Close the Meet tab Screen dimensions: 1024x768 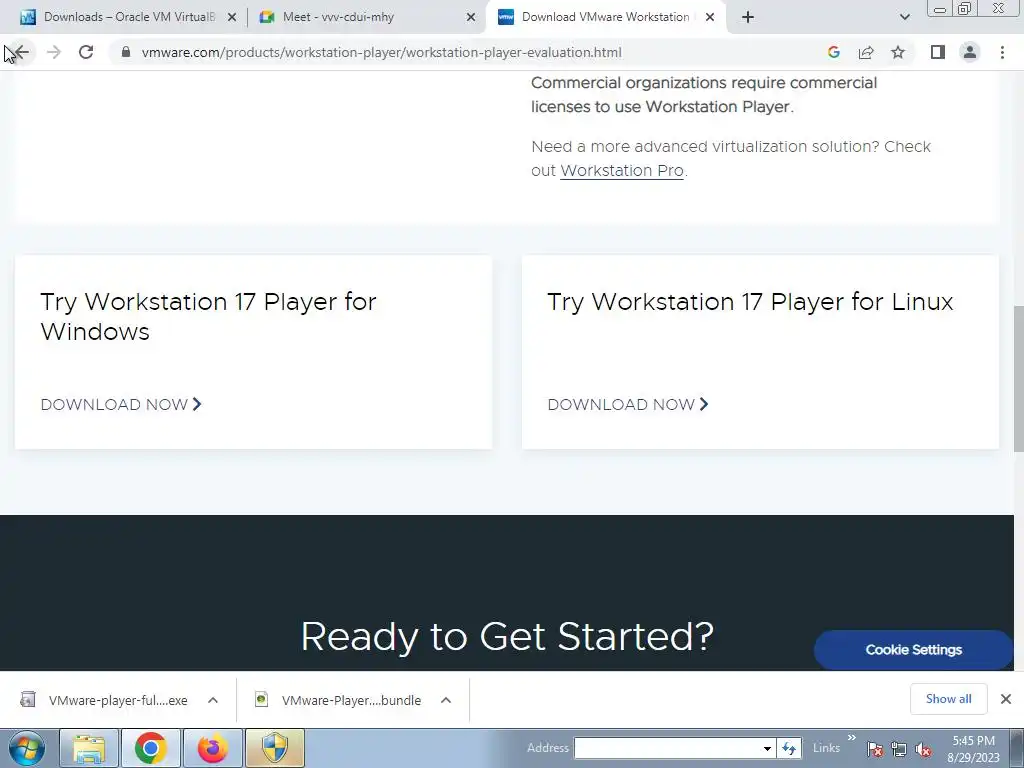(471, 17)
